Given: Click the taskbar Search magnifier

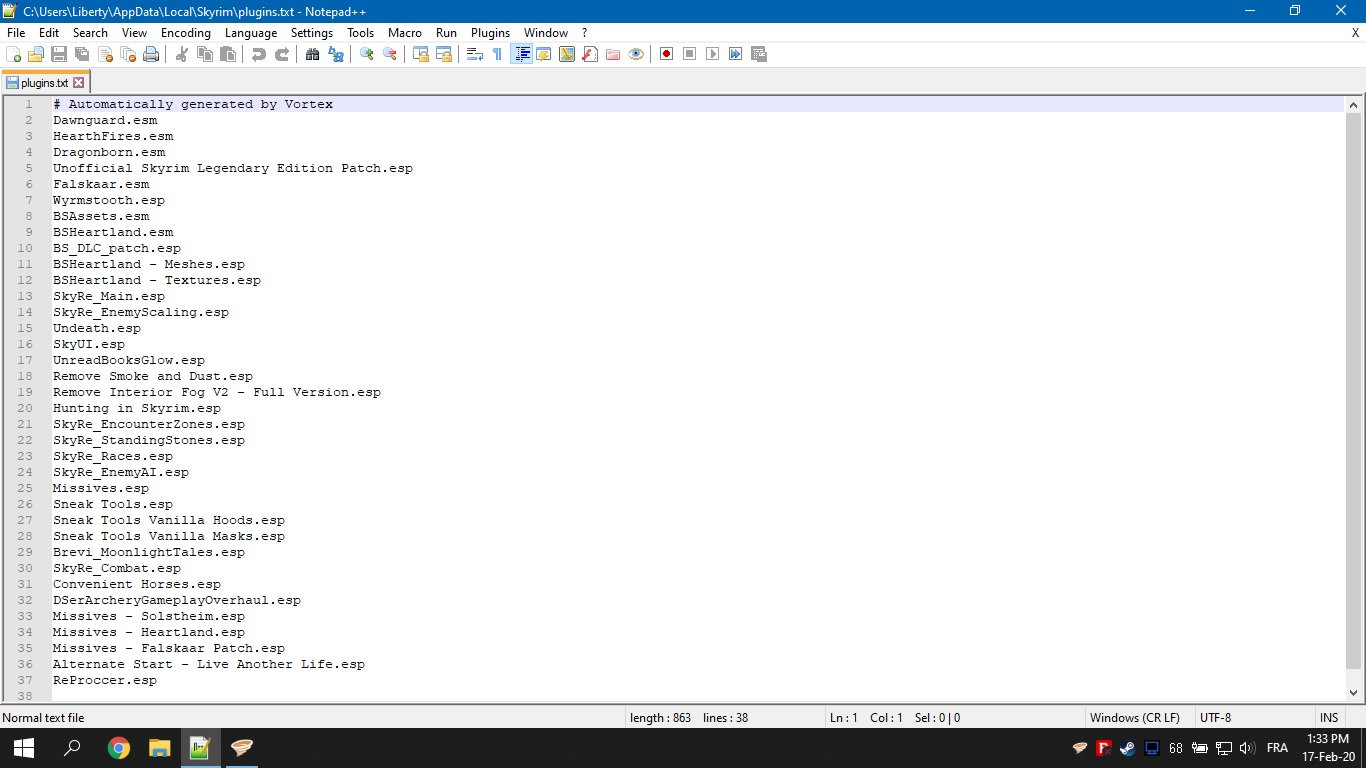Looking at the screenshot, I should (72, 748).
